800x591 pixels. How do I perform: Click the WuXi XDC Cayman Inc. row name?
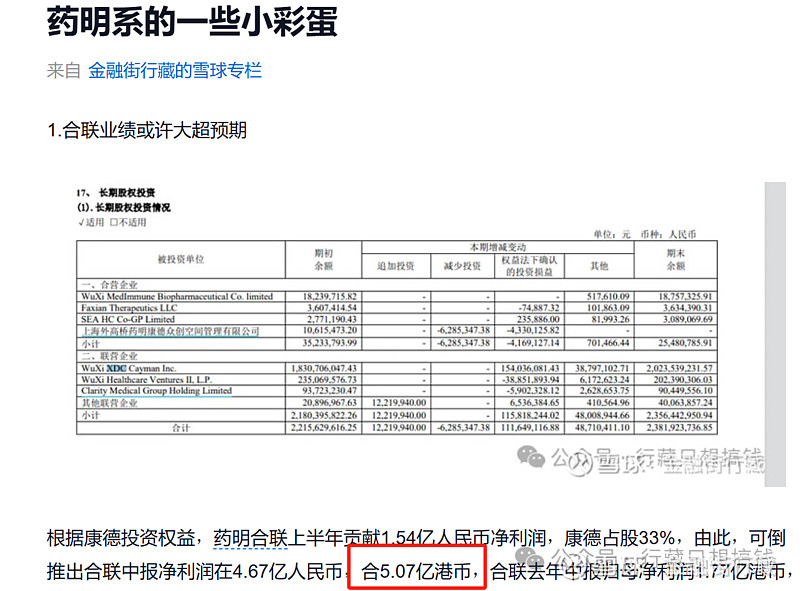tap(129, 368)
